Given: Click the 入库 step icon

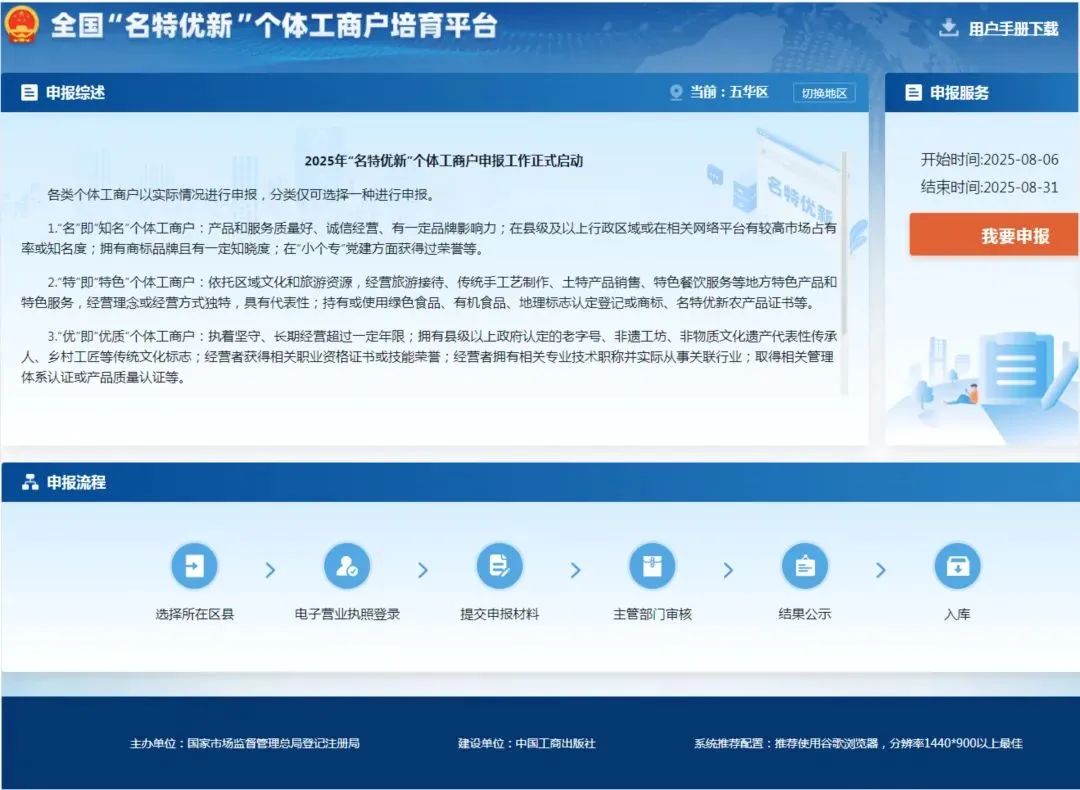Looking at the screenshot, I should click(957, 567).
